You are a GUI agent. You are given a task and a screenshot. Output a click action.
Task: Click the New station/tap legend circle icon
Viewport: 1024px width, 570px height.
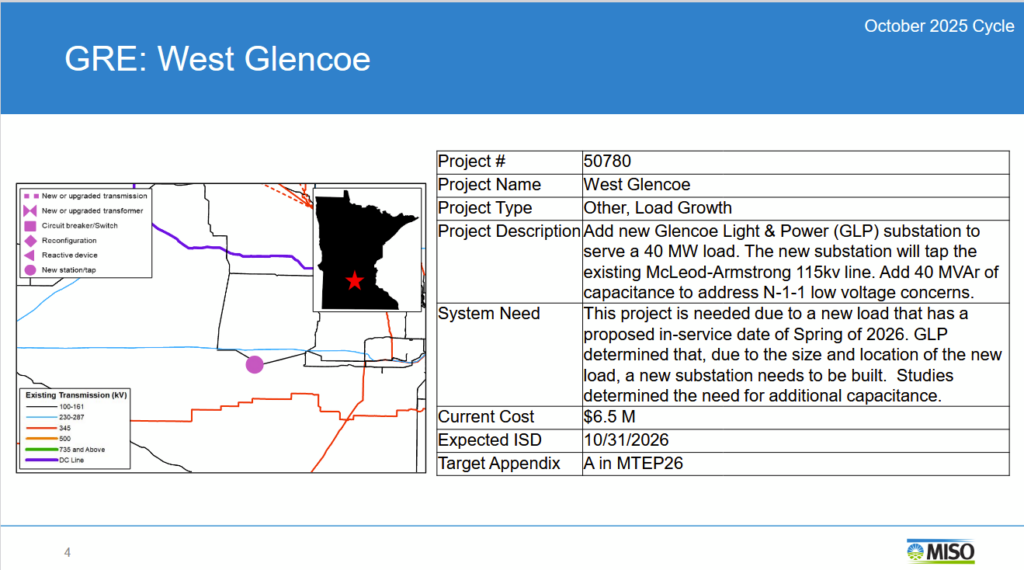31,270
